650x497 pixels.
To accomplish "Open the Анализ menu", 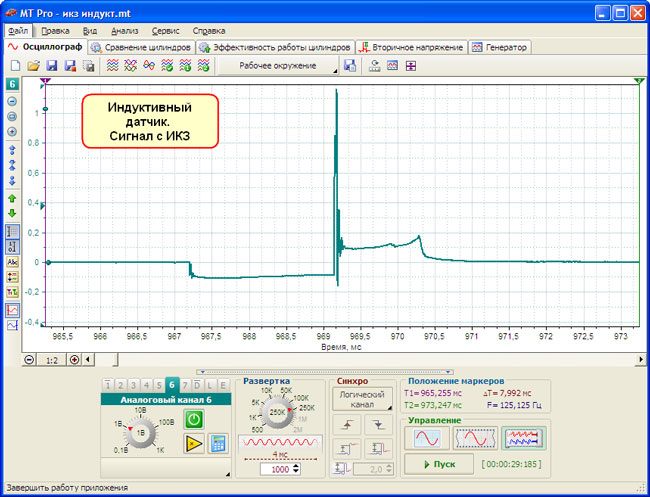I will [x=125, y=31].
